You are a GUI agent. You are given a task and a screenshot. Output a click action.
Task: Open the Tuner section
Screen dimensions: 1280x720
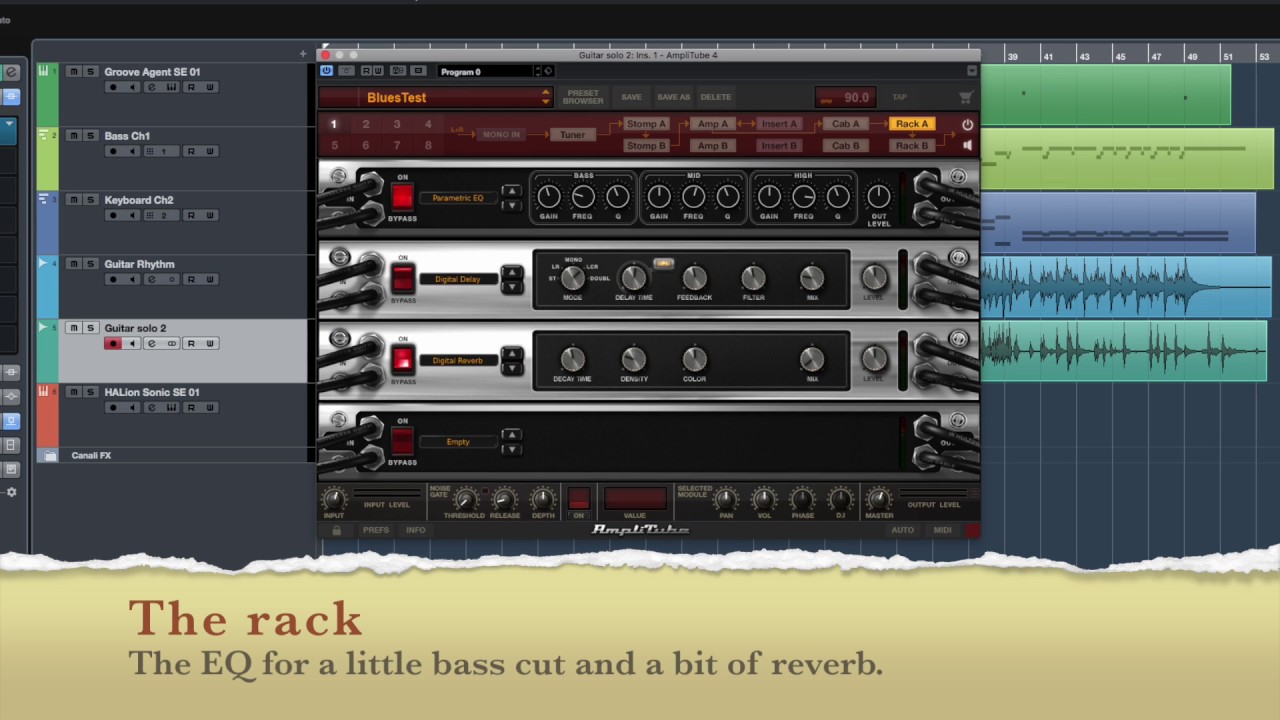coord(573,135)
